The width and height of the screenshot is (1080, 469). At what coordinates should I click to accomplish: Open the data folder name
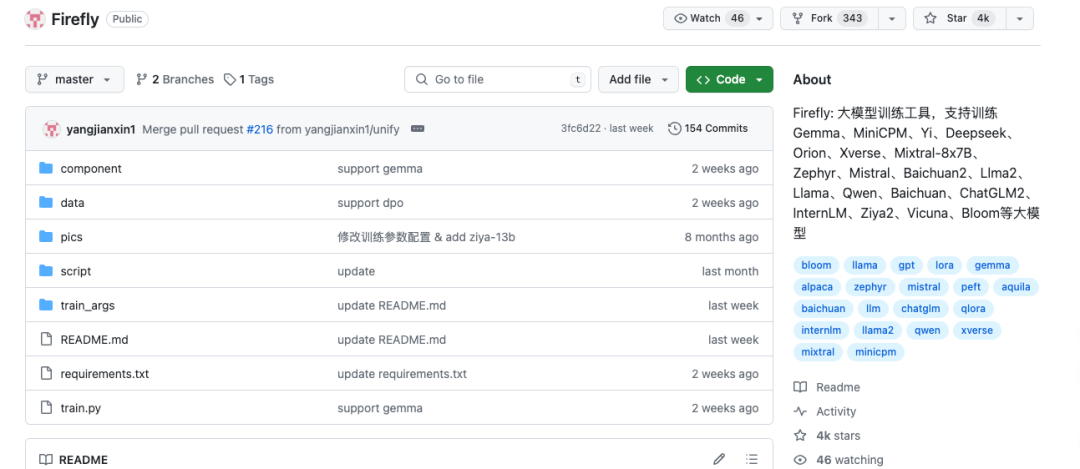[72, 202]
